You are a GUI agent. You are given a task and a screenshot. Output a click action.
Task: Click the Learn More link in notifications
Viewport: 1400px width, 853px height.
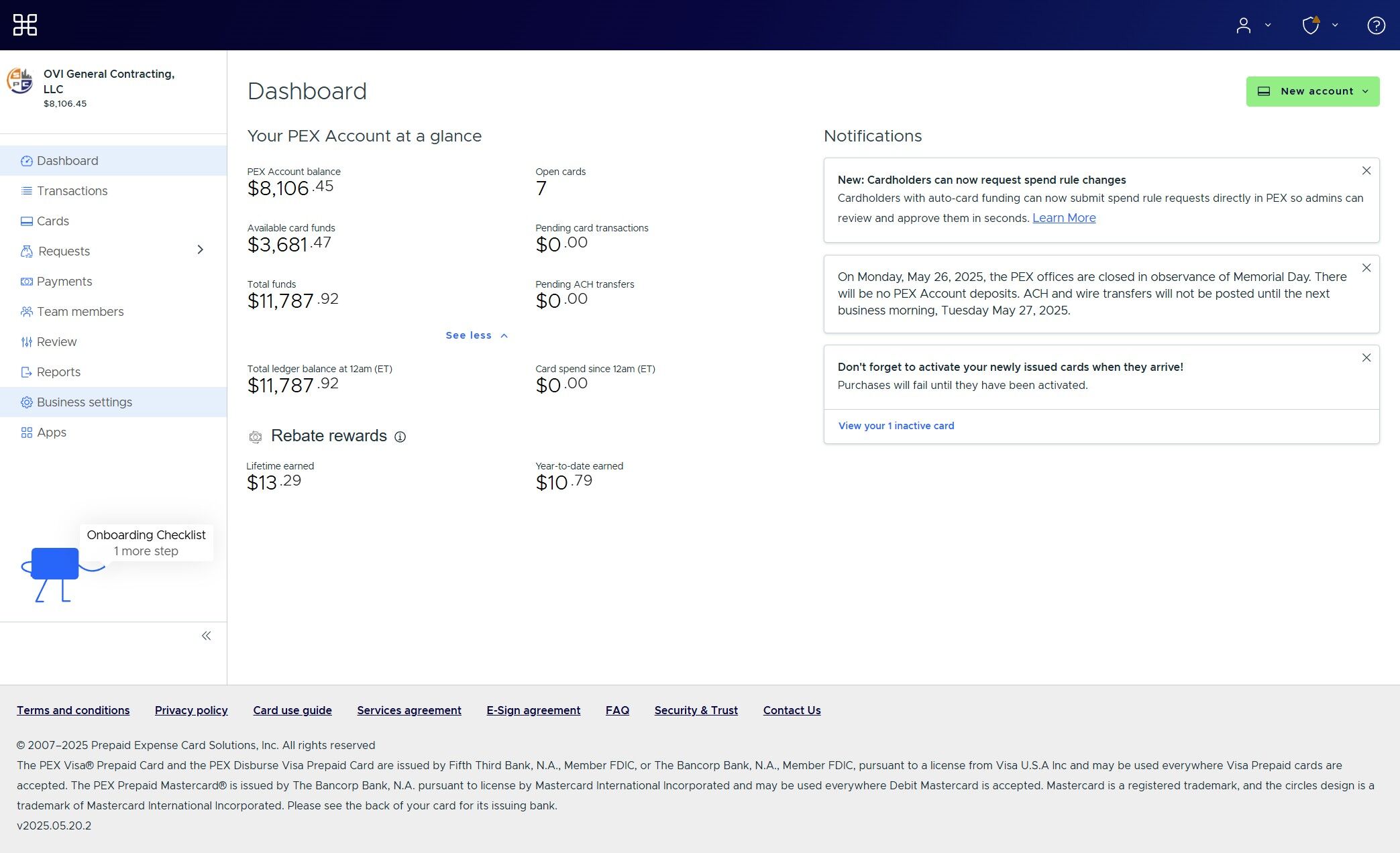1064,217
